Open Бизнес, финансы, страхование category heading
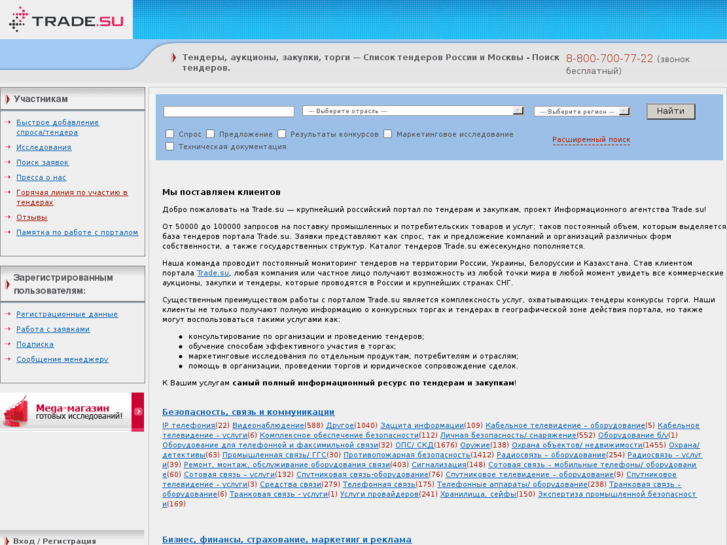727x545 pixels. pos(287,539)
